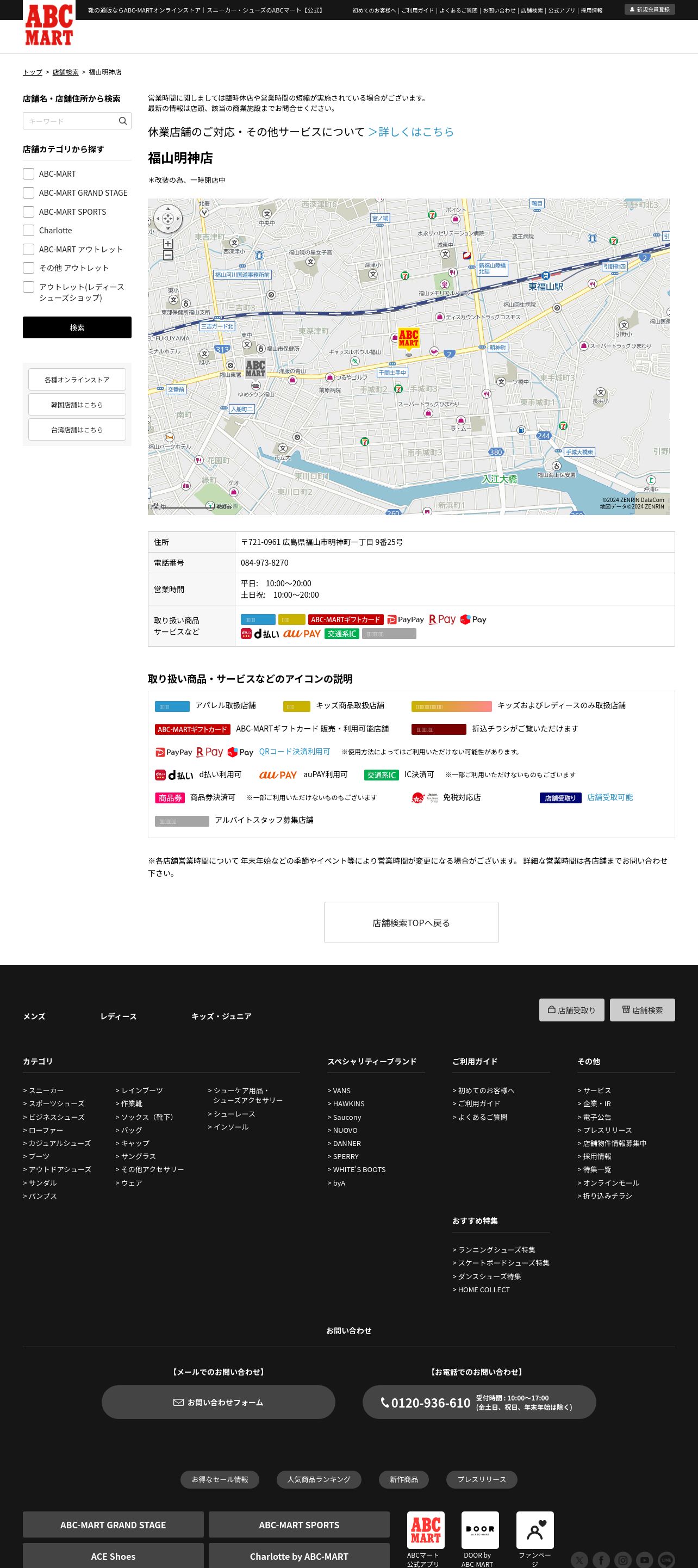Click the お問い合わせフォーム button
698x1568 pixels.
[219, 1402]
